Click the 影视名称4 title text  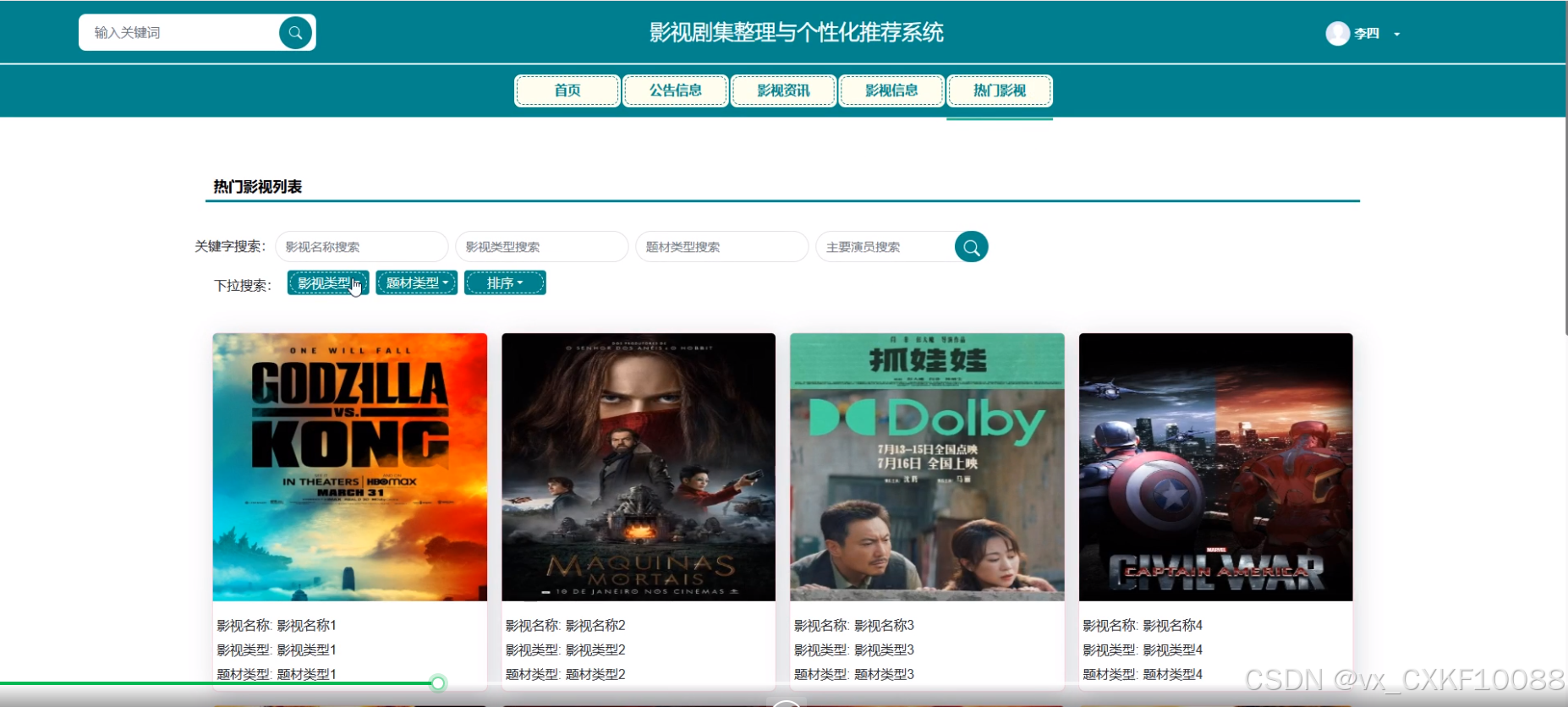[x=1172, y=626]
